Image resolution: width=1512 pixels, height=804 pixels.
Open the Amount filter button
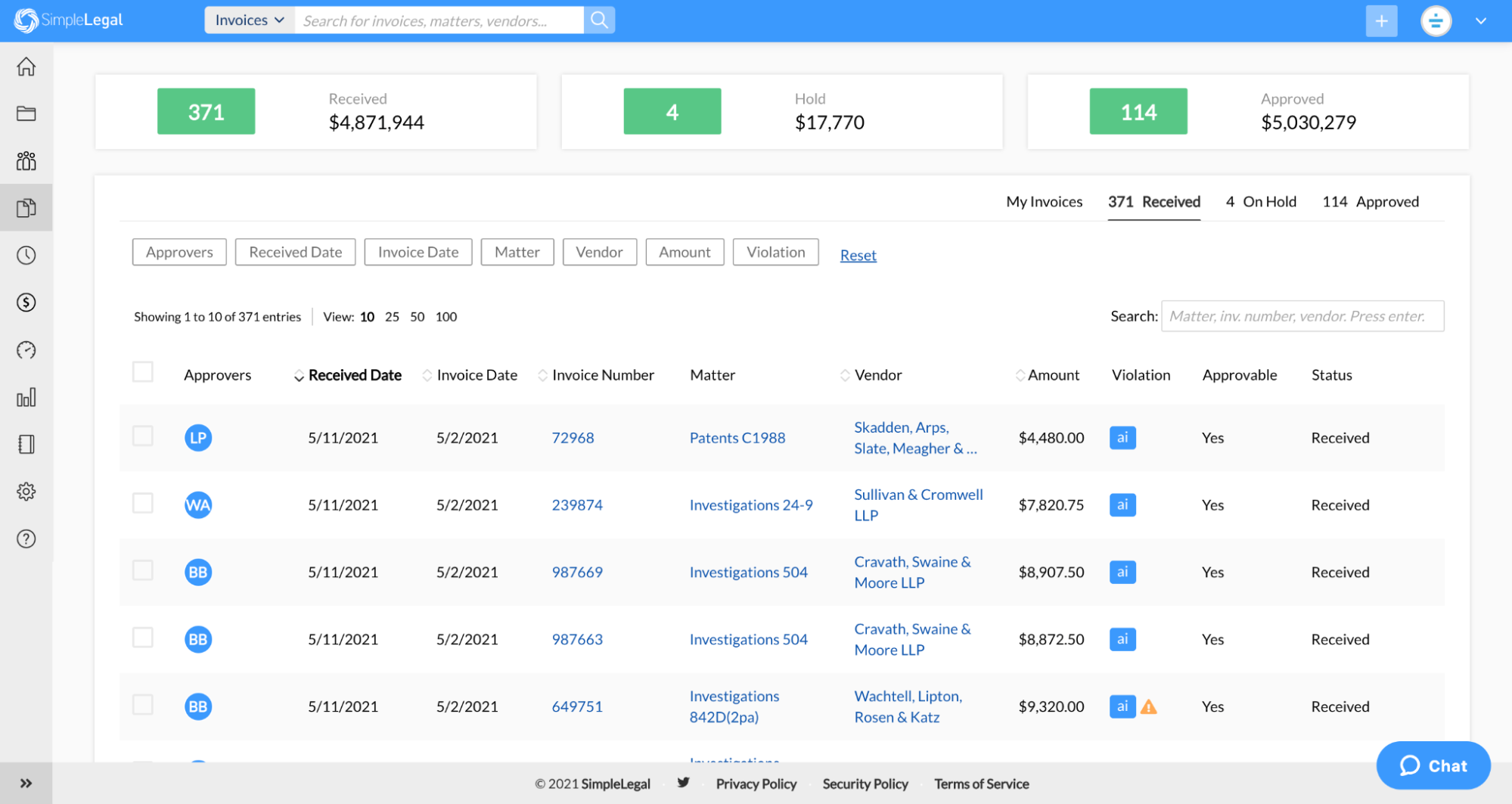[685, 252]
